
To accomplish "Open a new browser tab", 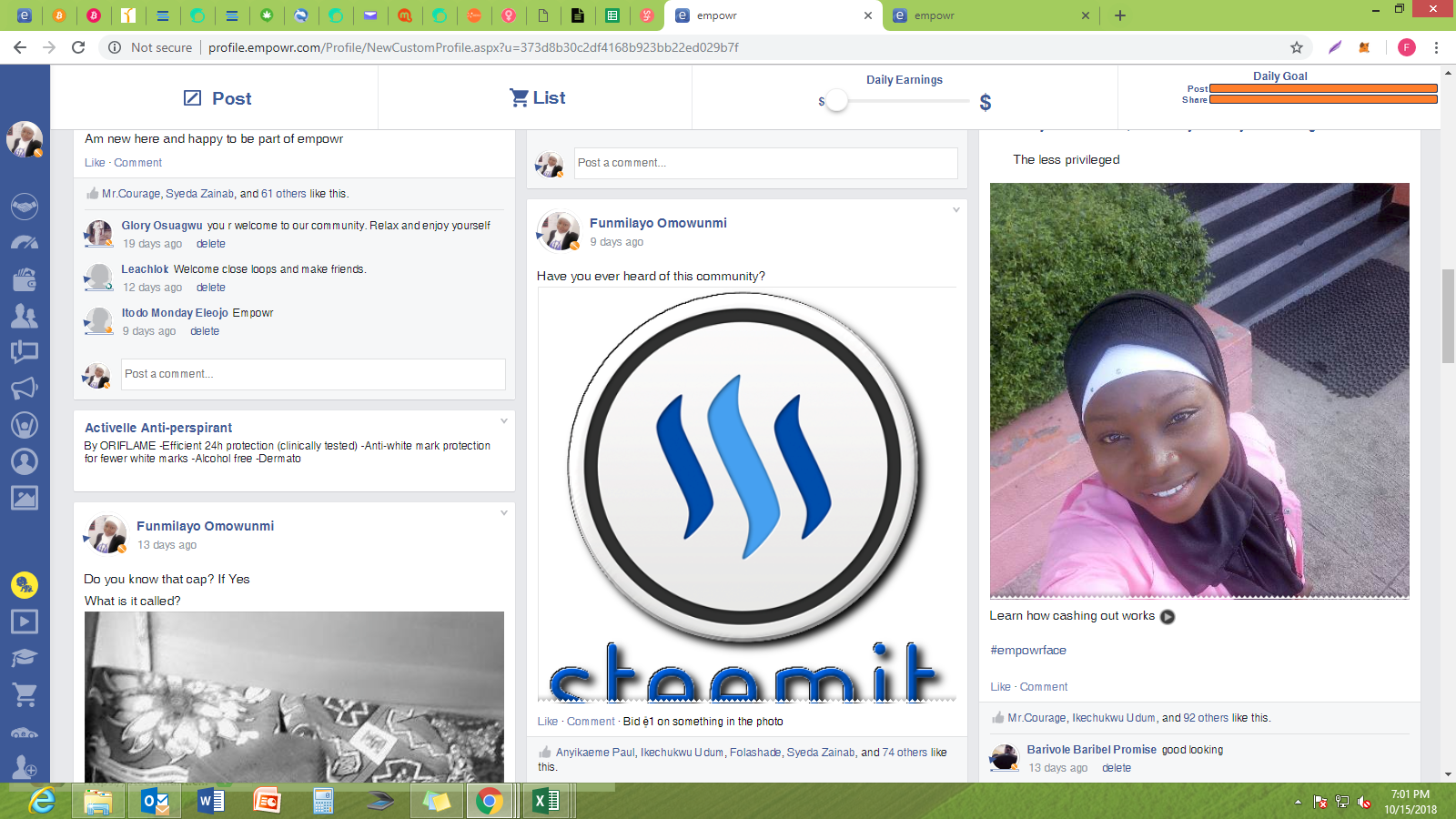I will click(x=1120, y=15).
